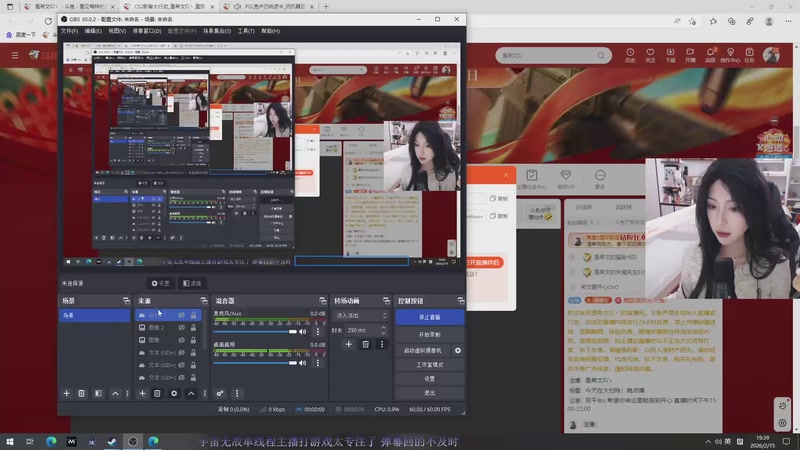Click the 退出 button in OBS

pos(429,393)
